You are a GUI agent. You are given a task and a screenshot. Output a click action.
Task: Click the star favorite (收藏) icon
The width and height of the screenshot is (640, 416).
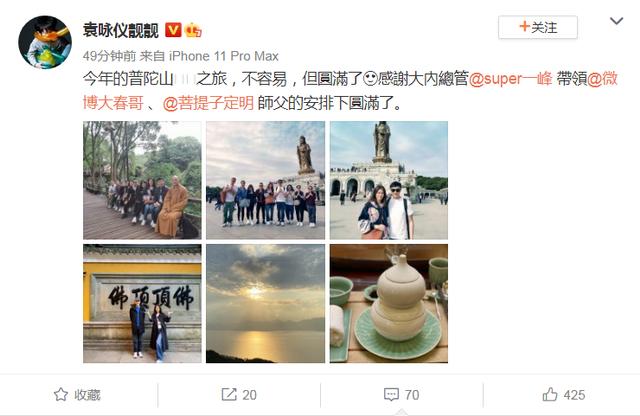coord(61,395)
